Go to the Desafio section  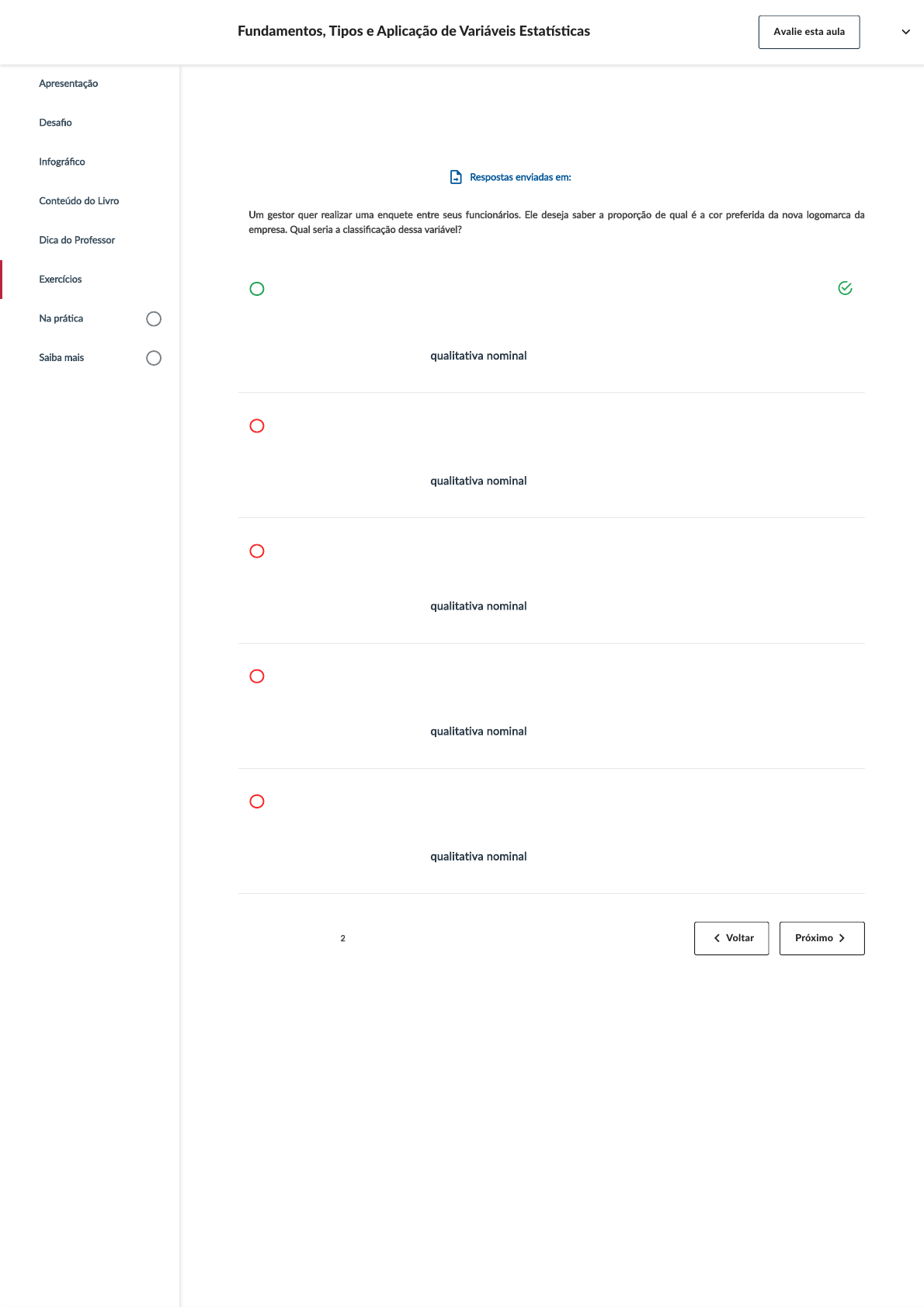click(x=55, y=123)
